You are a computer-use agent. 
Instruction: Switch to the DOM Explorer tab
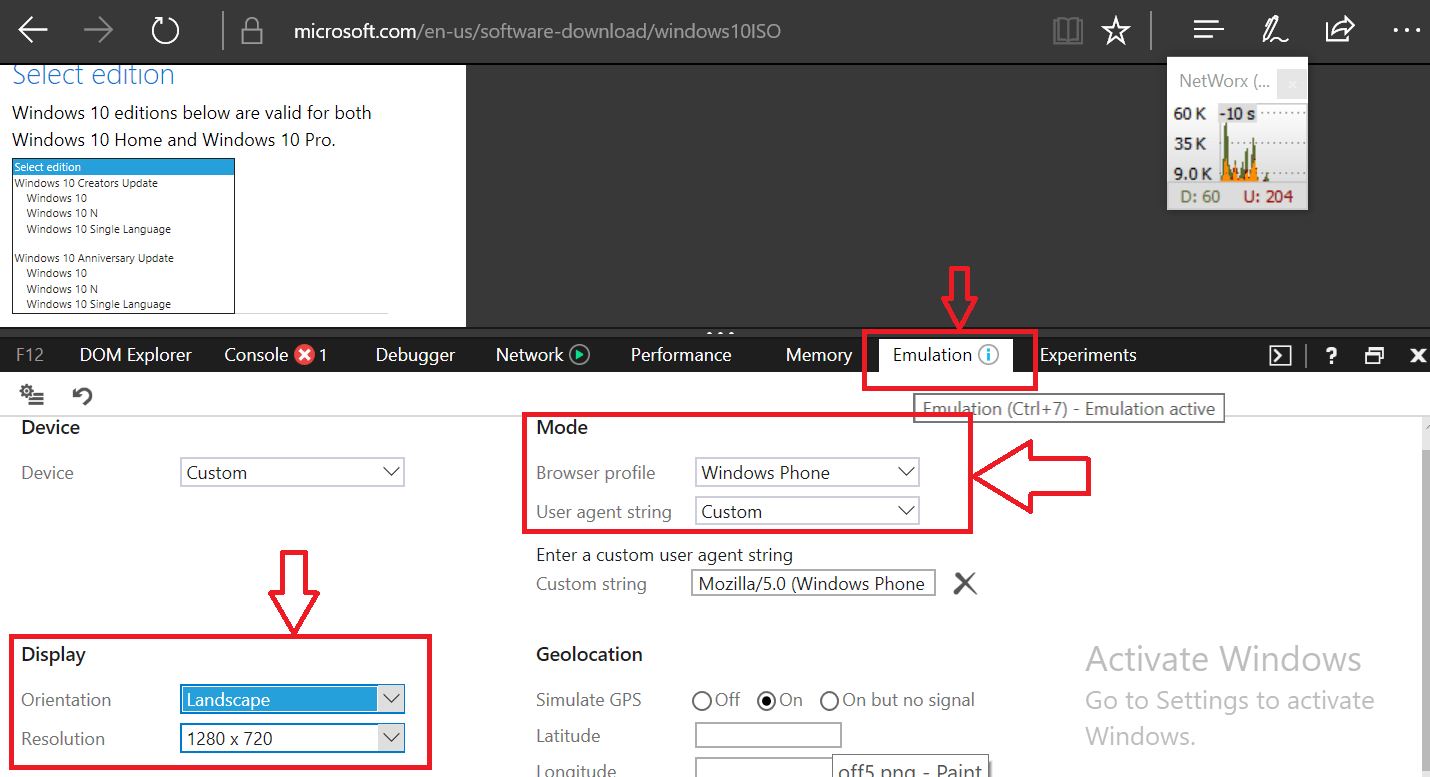(136, 355)
